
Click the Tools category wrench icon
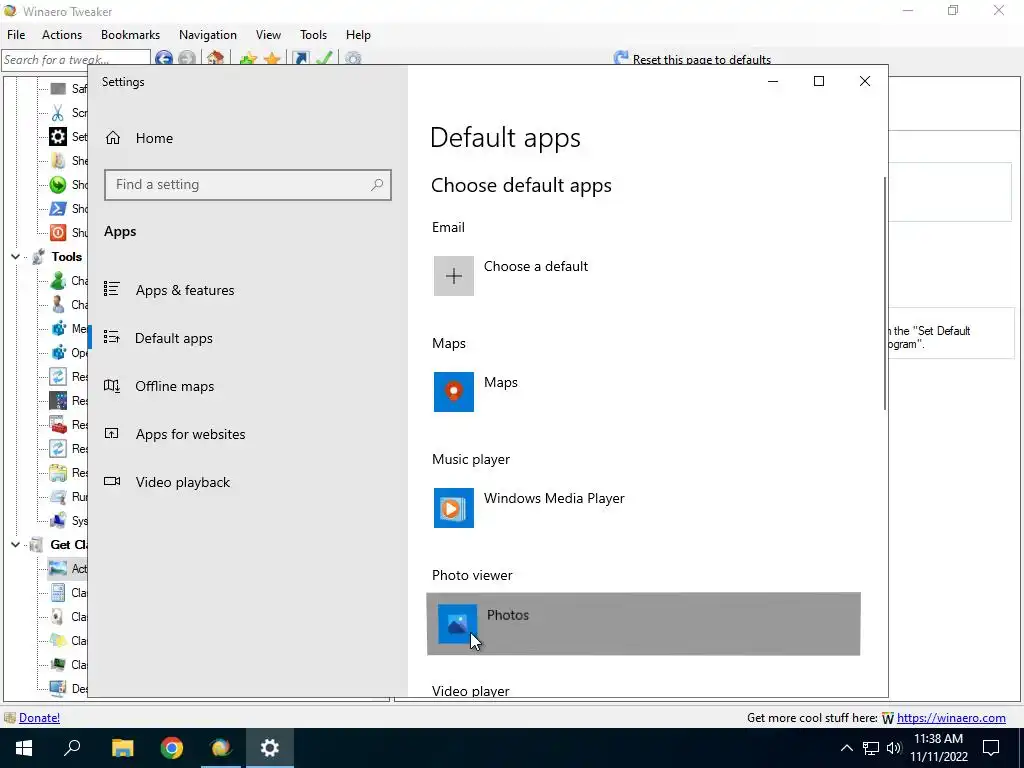pyautogui.click(x=39, y=256)
